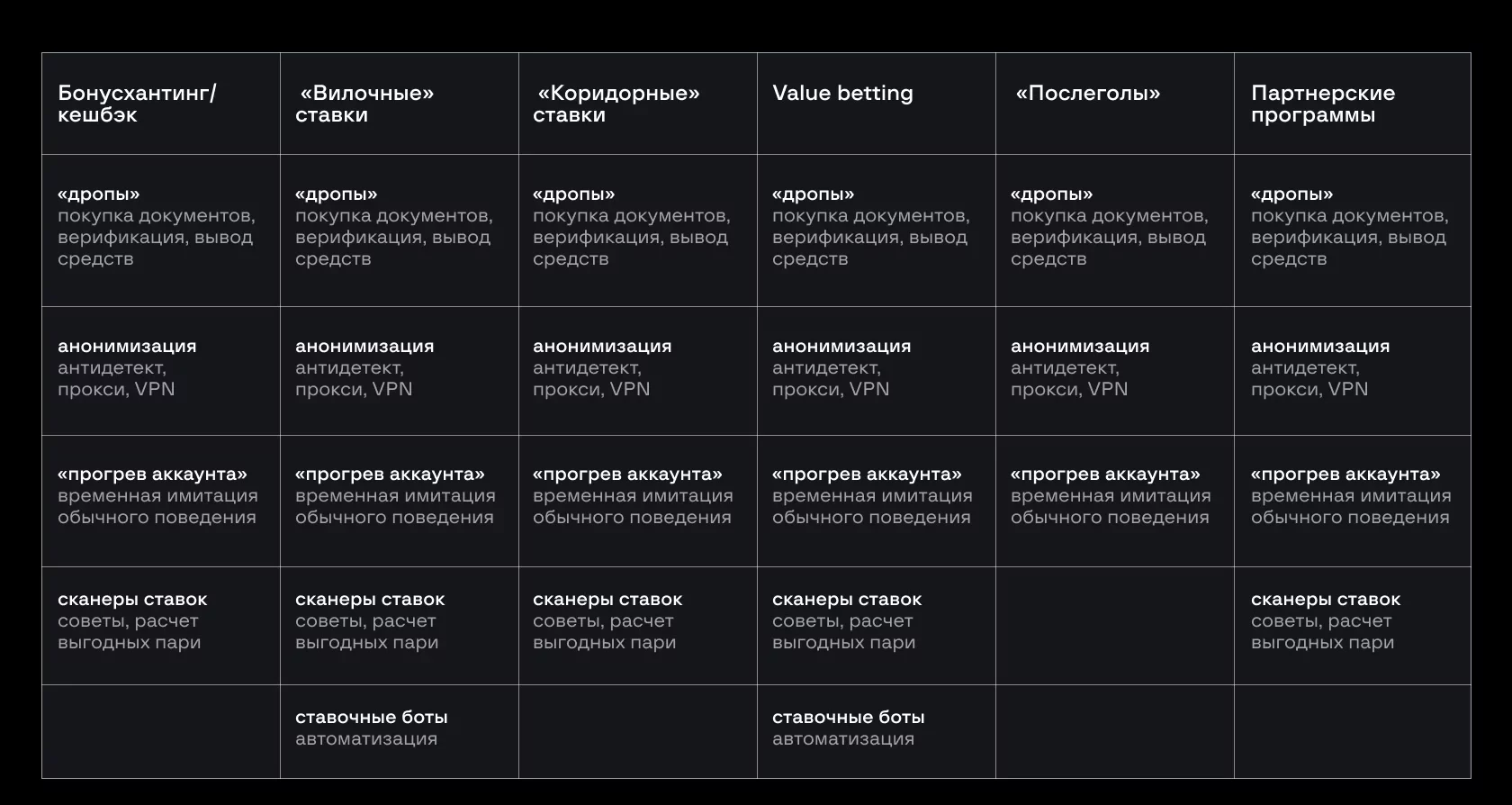Select the «Вилочные» ставки header cell
The image size is (1512, 805).
tap(364, 104)
